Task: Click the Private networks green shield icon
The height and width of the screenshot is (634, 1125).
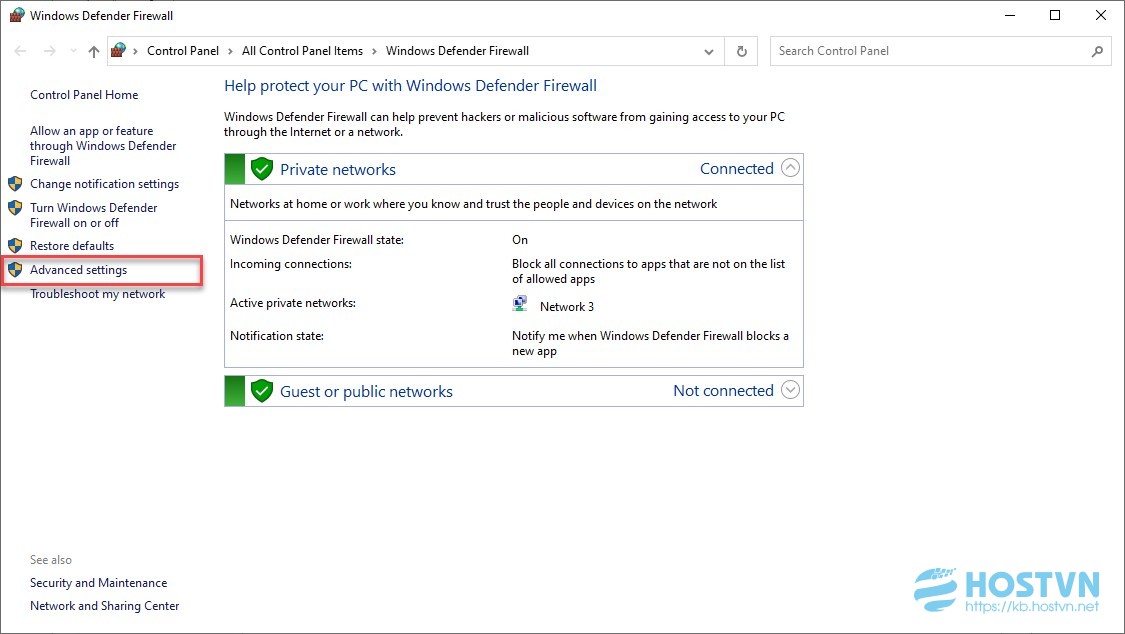Action: click(262, 169)
